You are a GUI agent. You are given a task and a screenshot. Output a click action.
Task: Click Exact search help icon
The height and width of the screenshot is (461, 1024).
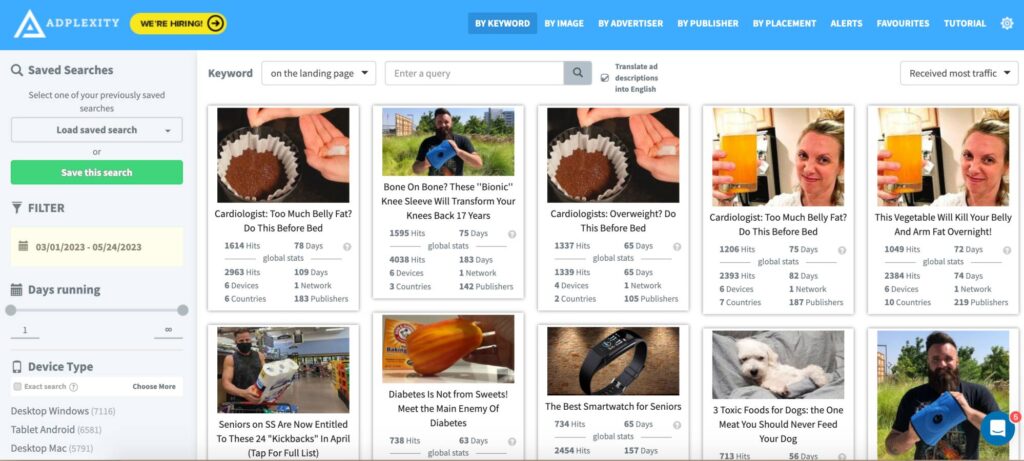point(74,387)
